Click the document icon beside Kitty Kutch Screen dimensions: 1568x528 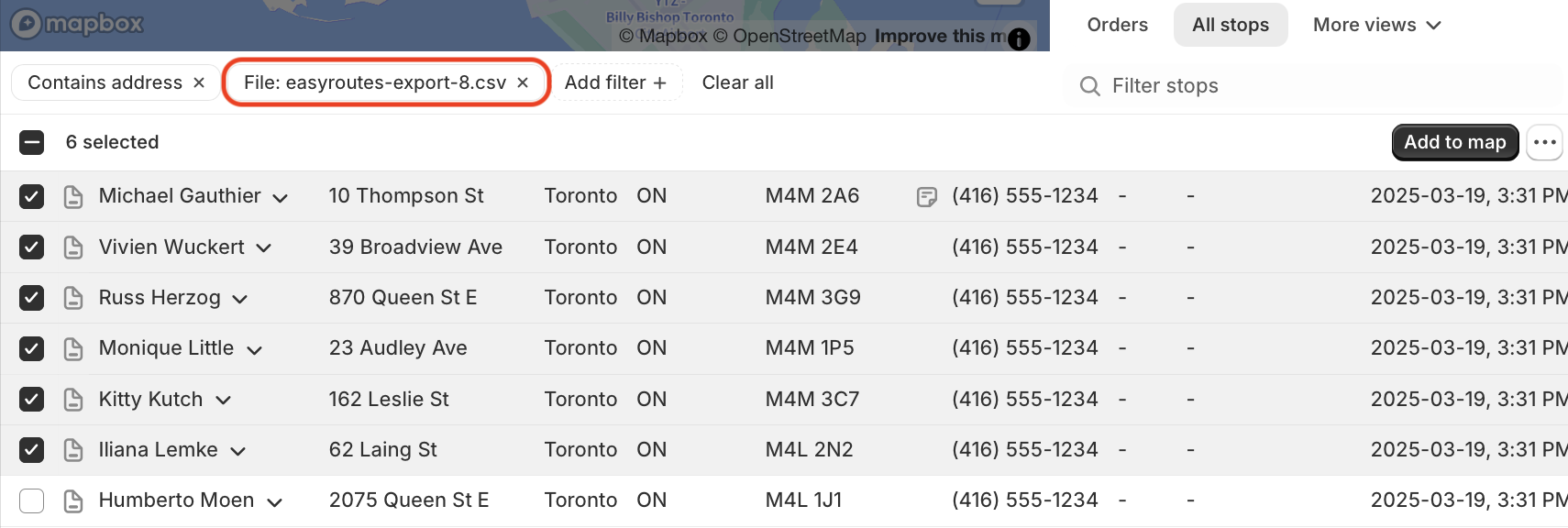(x=73, y=400)
